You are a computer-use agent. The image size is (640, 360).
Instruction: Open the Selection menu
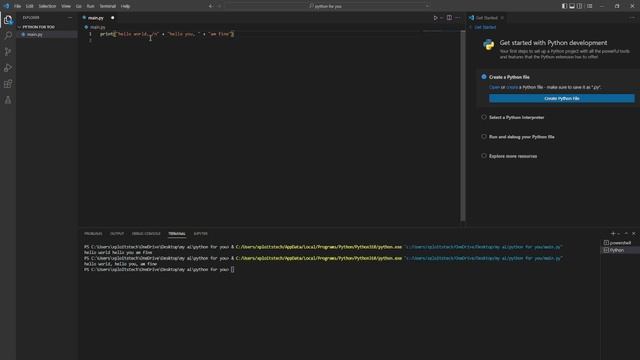coord(47,6)
